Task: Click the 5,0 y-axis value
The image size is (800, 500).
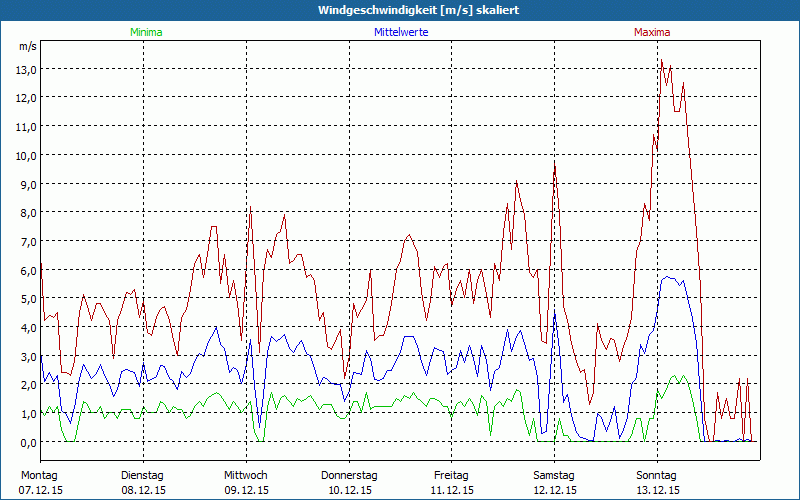Action: (x=29, y=299)
